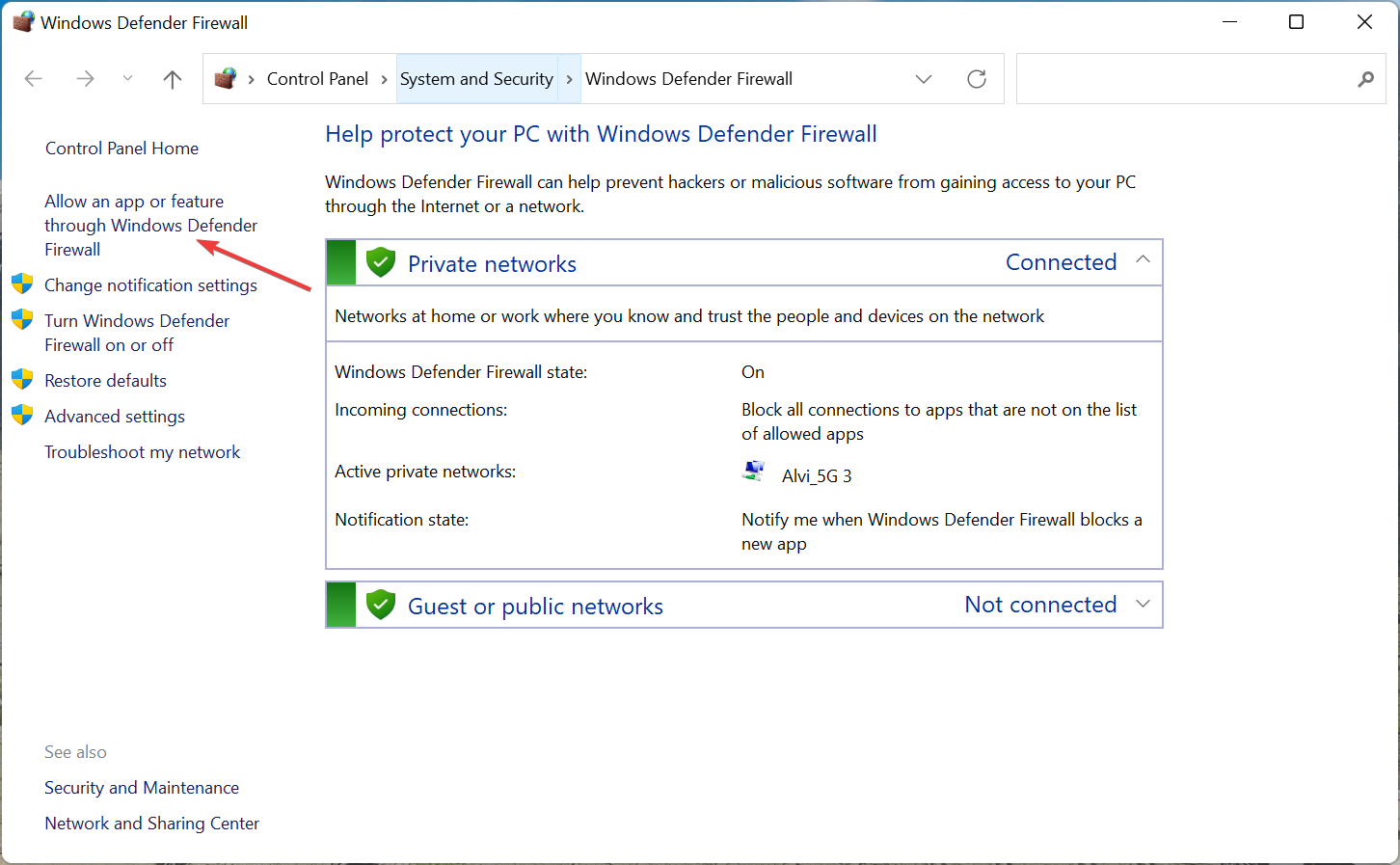Click the green shield beside Private networks
1400x865 pixels.
coord(381,262)
